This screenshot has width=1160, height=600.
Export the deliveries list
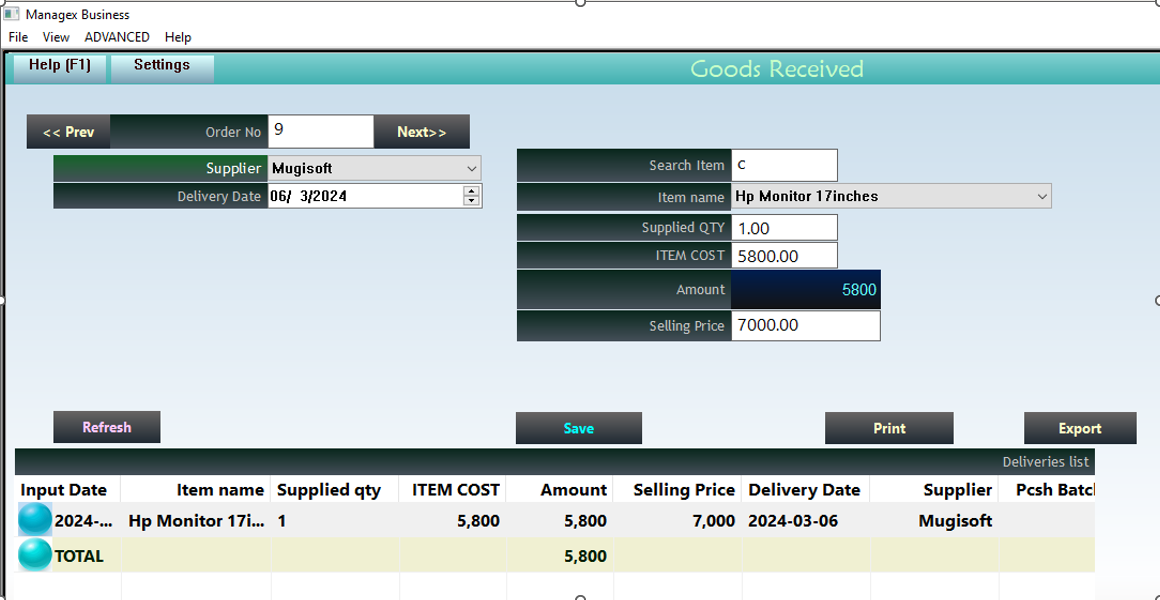point(1079,428)
